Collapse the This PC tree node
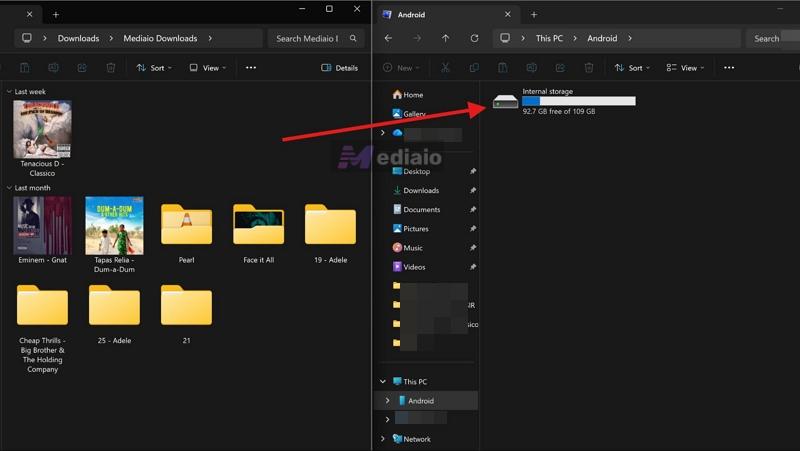This screenshot has height=451, width=800. coord(383,382)
